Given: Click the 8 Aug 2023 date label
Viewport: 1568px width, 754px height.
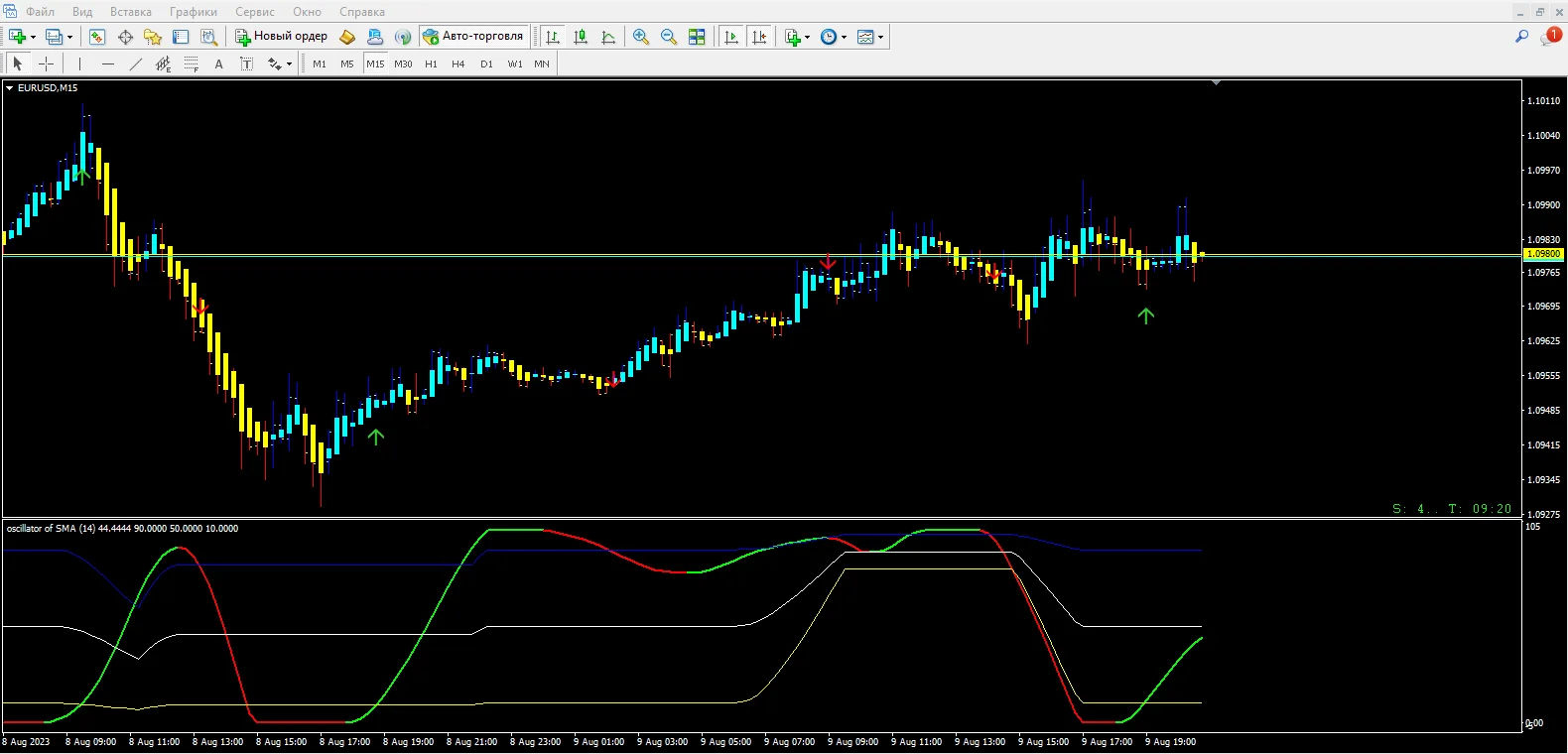Looking at the screenshot, I should [26, 742].
